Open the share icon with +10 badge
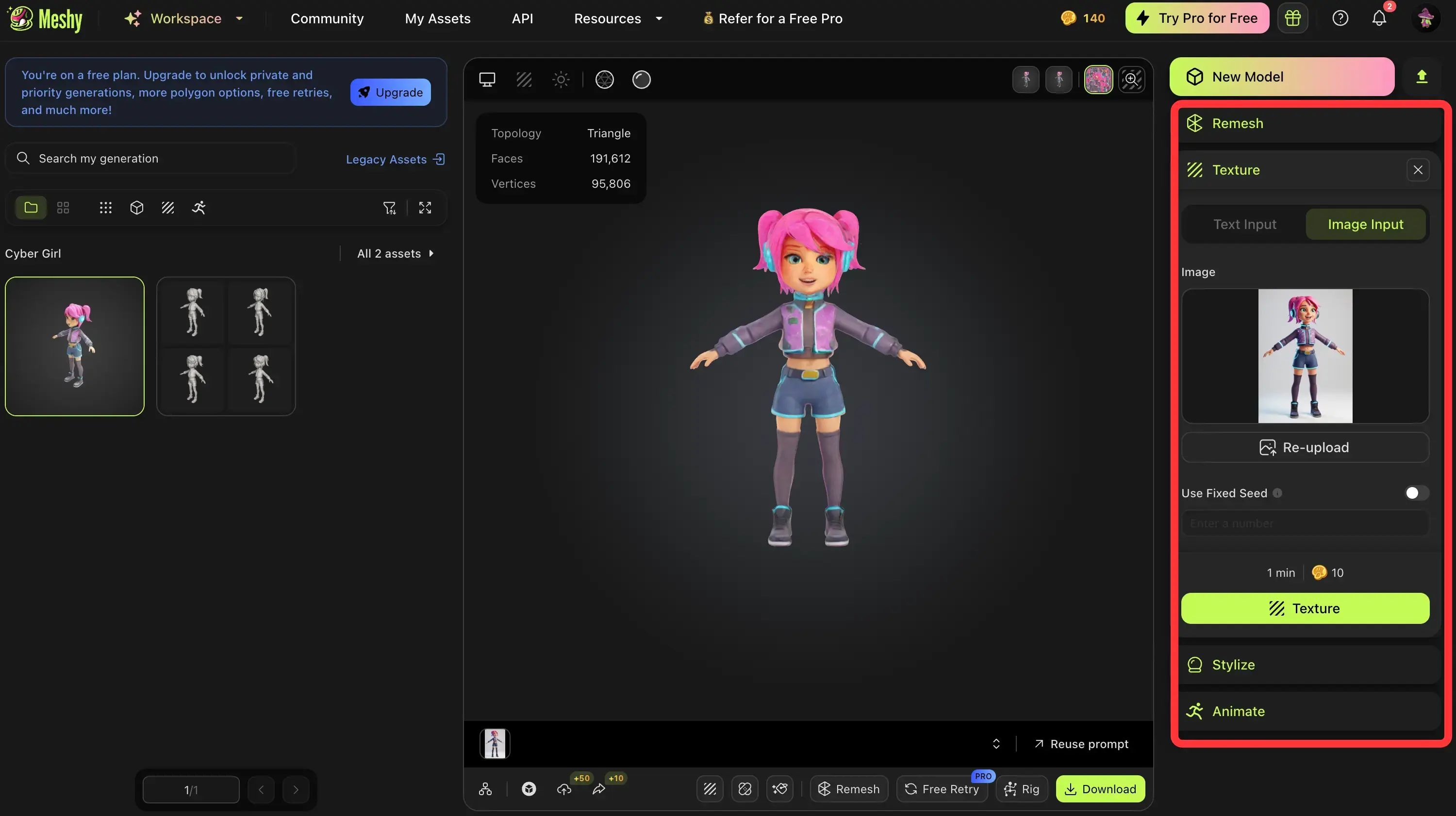 coord(599,790)
